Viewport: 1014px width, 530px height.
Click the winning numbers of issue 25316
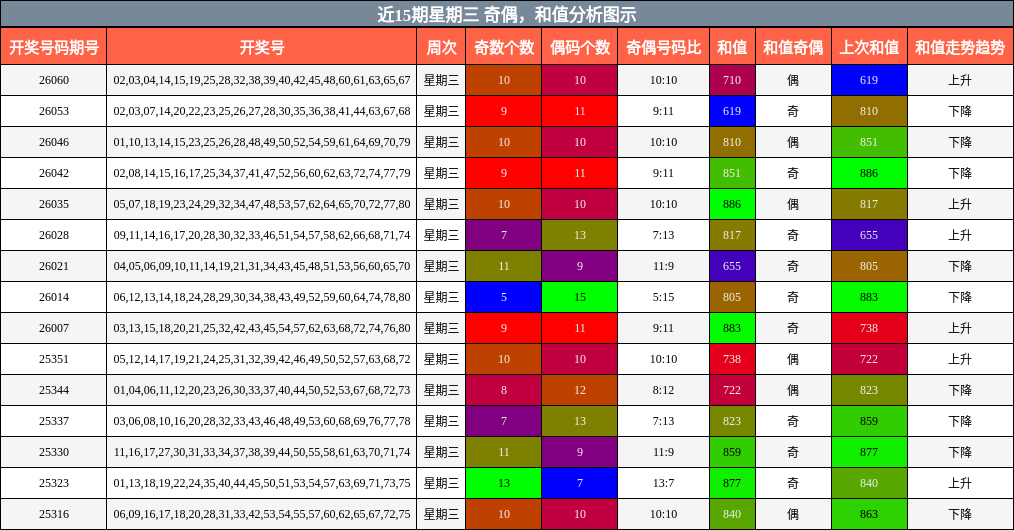pos(262,514)
